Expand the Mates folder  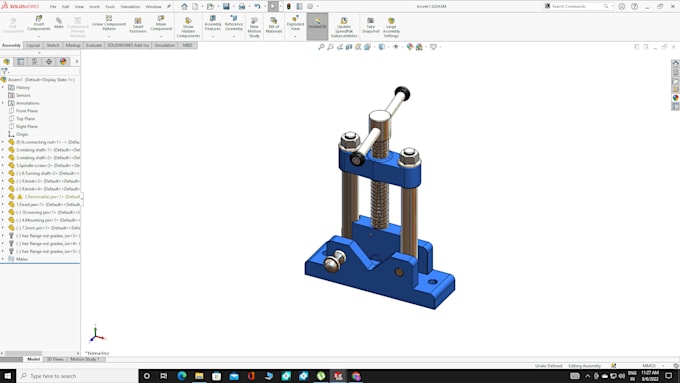click(3, 259)
